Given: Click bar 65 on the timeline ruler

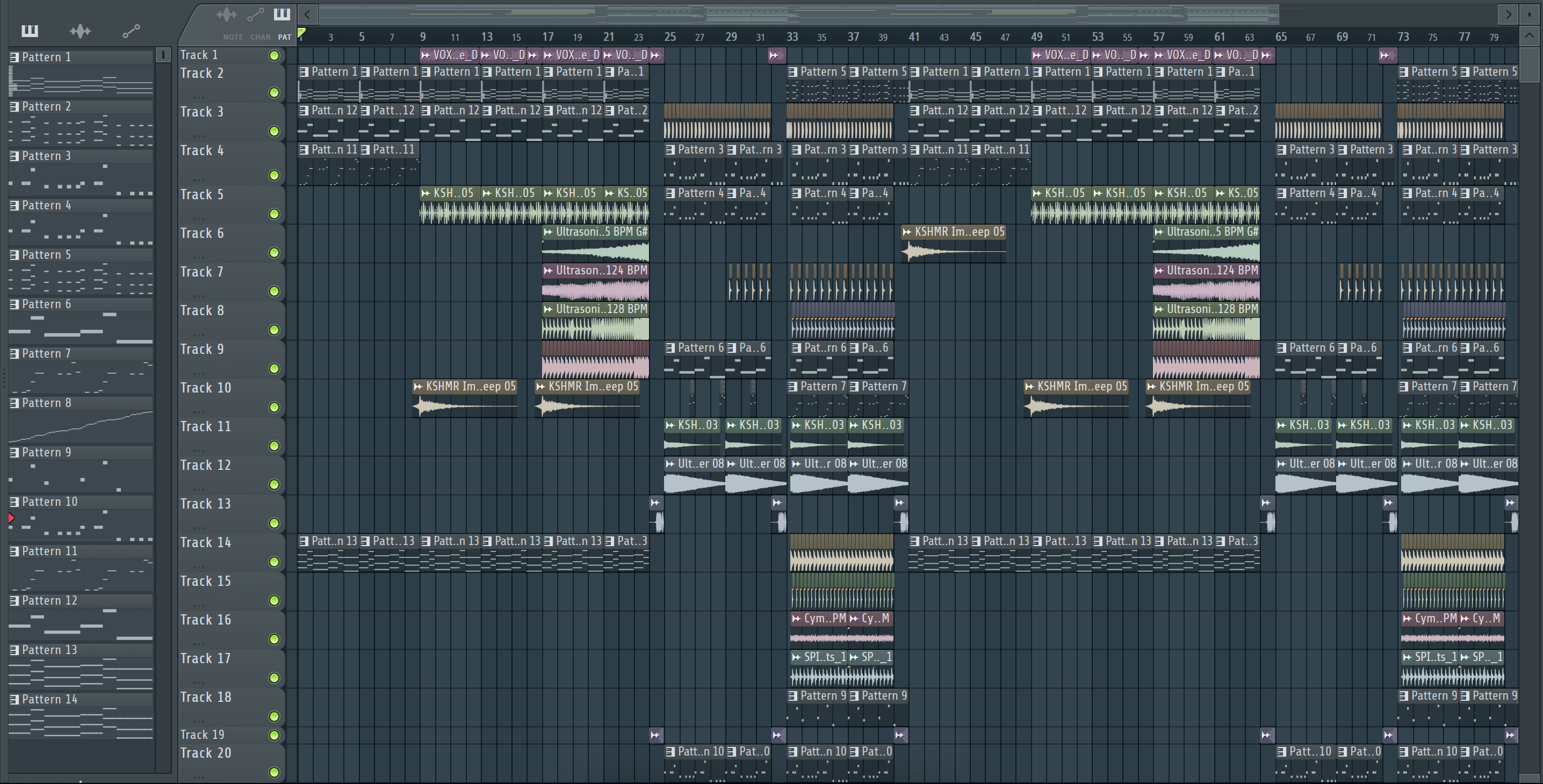Looking at the screenshot, I should point(1281,37).
